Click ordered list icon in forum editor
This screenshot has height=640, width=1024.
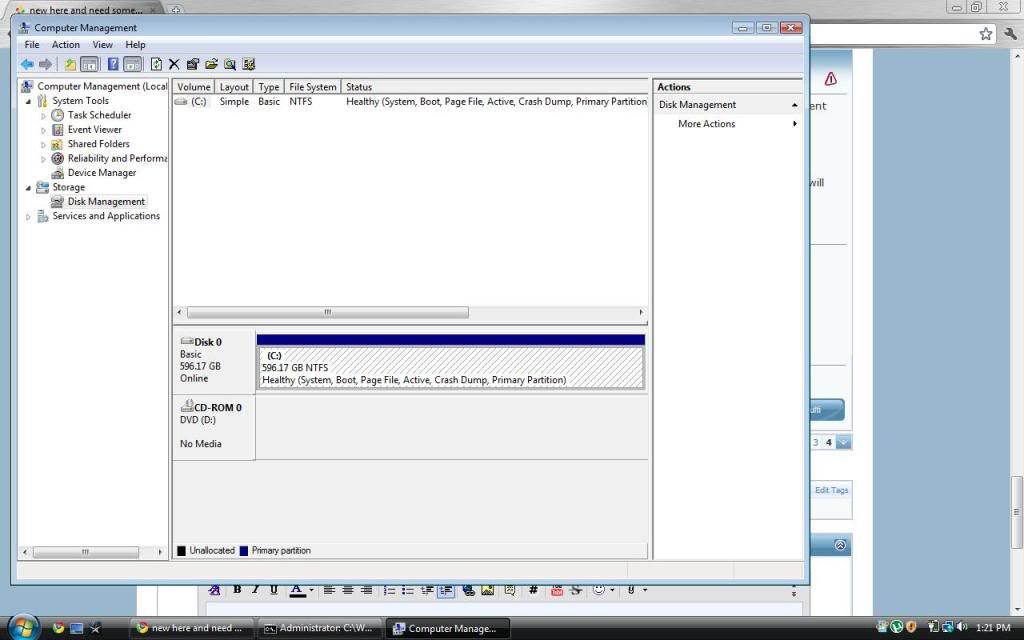(389, 590)
